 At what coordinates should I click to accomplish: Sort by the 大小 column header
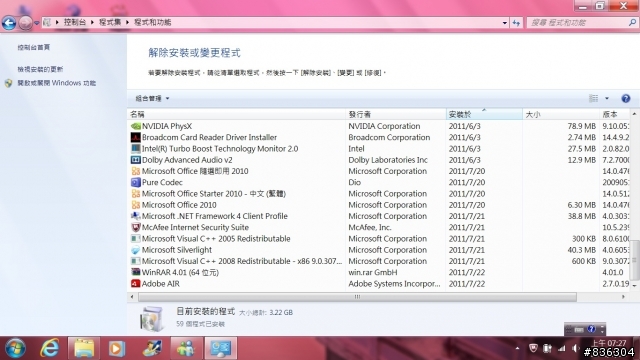click(561, 114)
